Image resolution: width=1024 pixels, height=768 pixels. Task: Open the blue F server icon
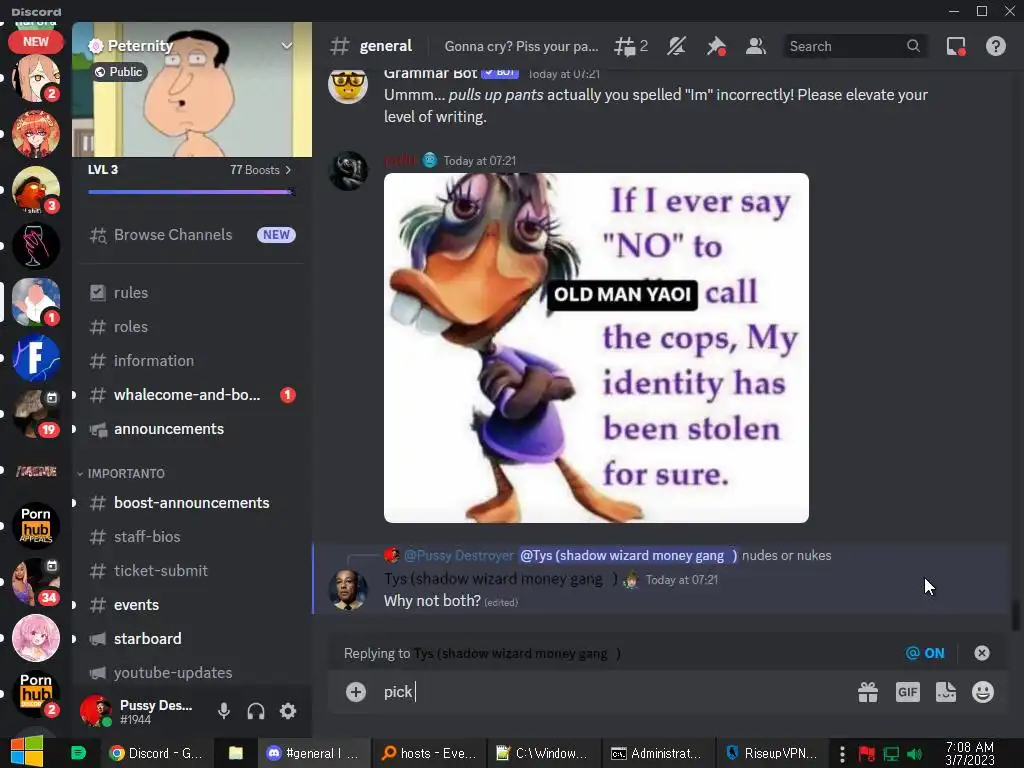[36, 358]
